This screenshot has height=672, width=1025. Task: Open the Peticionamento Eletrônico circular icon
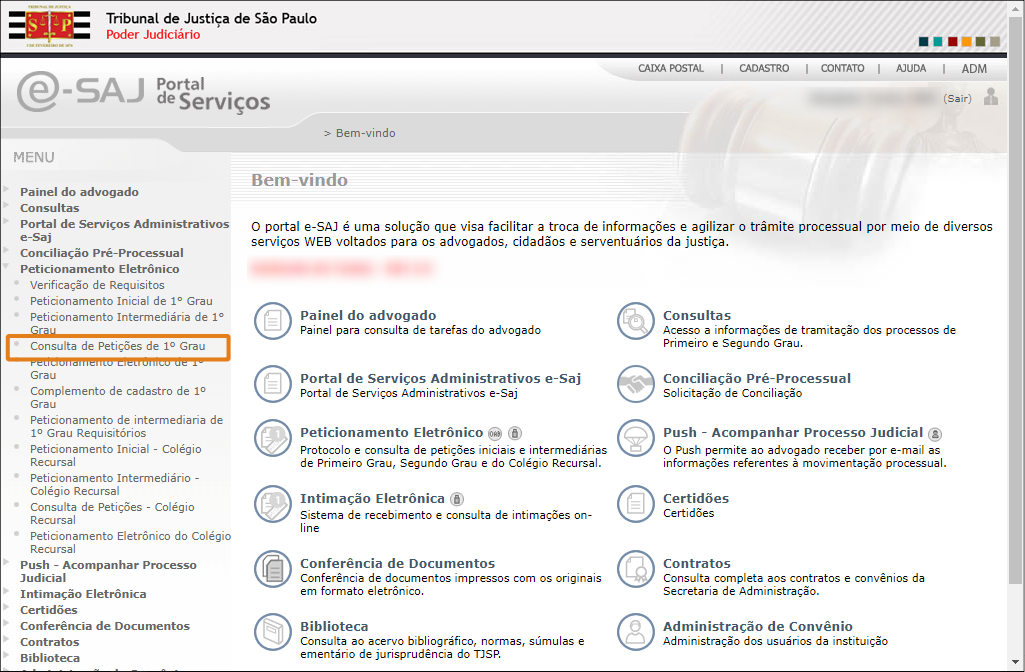pyautogui.click(x=273, y=438)
